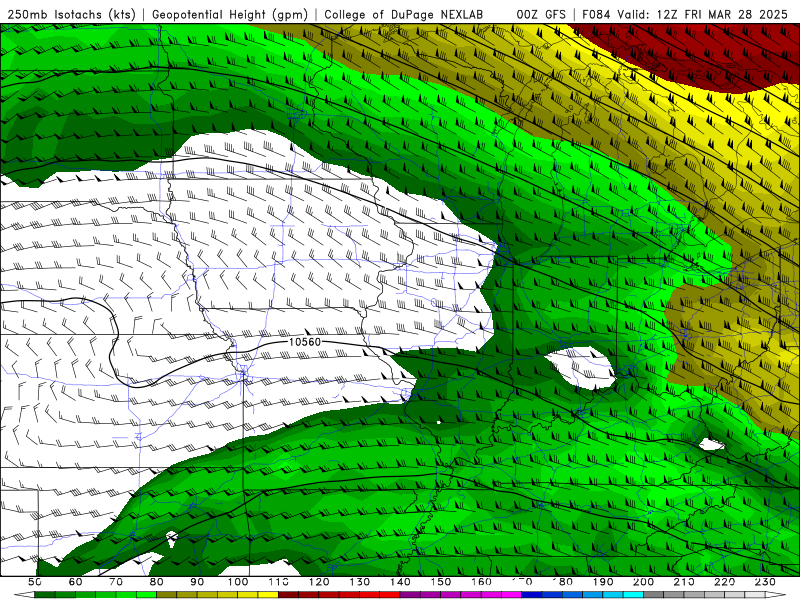Image resolution: width=800 pixels, height=600 pixels.
Task: Click the '50' value on the color scale
Action: [35, 582]
